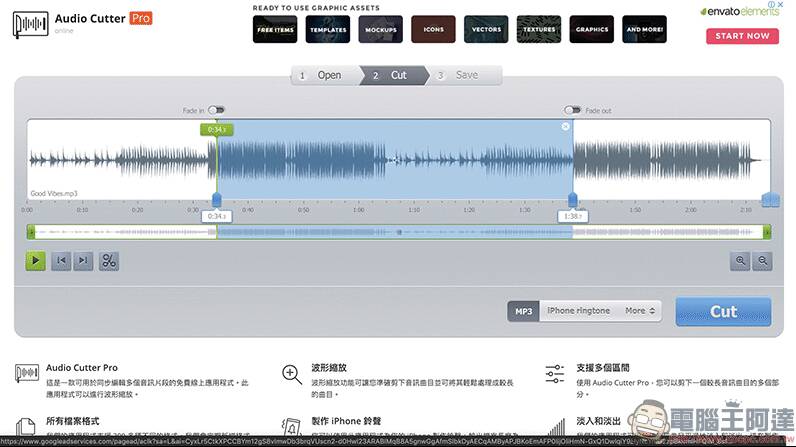796x447 pixels.
Task: Click the green 0:34 playhead label
Action: tap(217, 130)
